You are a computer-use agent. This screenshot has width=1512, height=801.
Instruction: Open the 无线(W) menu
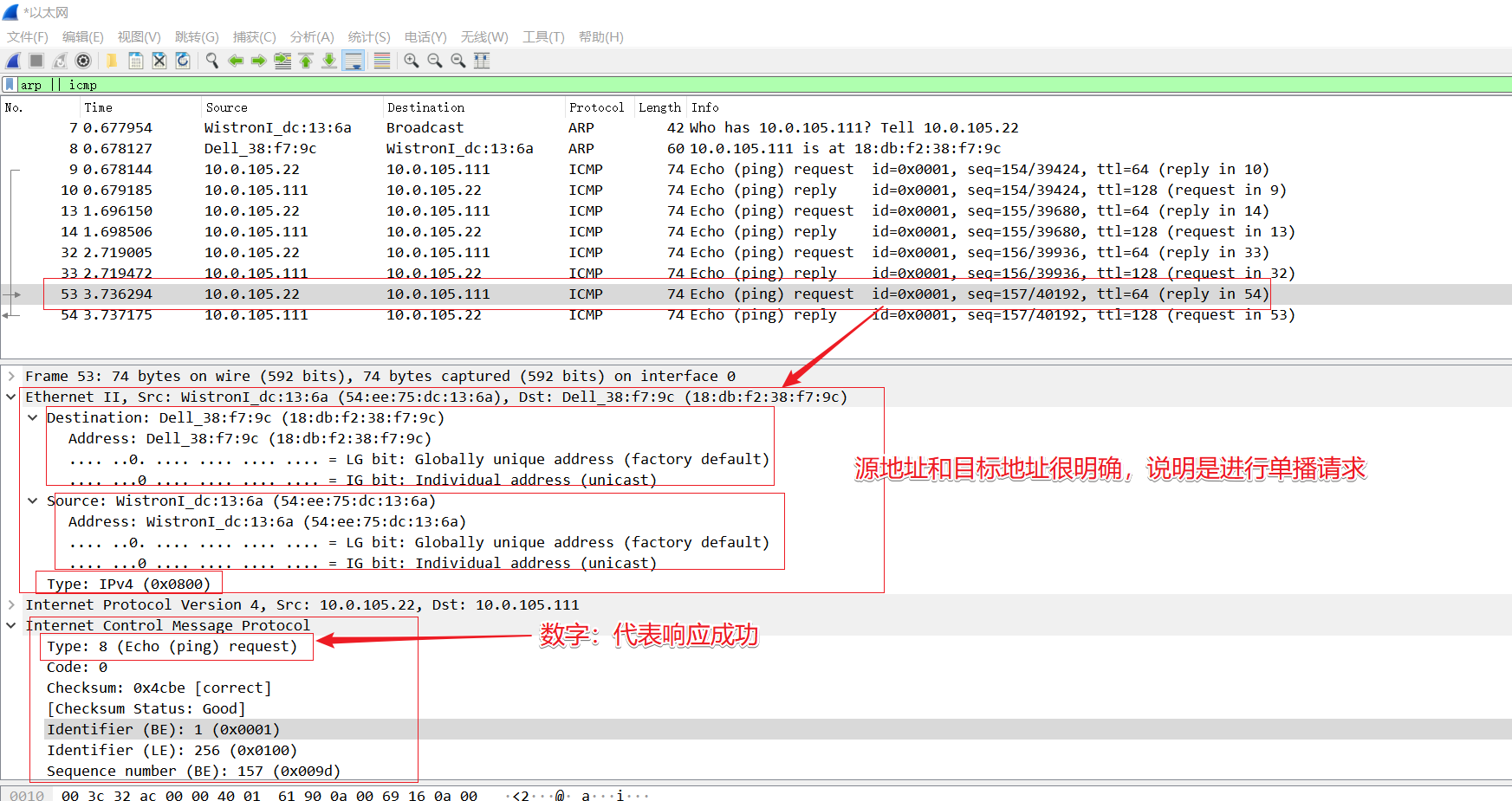[x=484, y=37]
